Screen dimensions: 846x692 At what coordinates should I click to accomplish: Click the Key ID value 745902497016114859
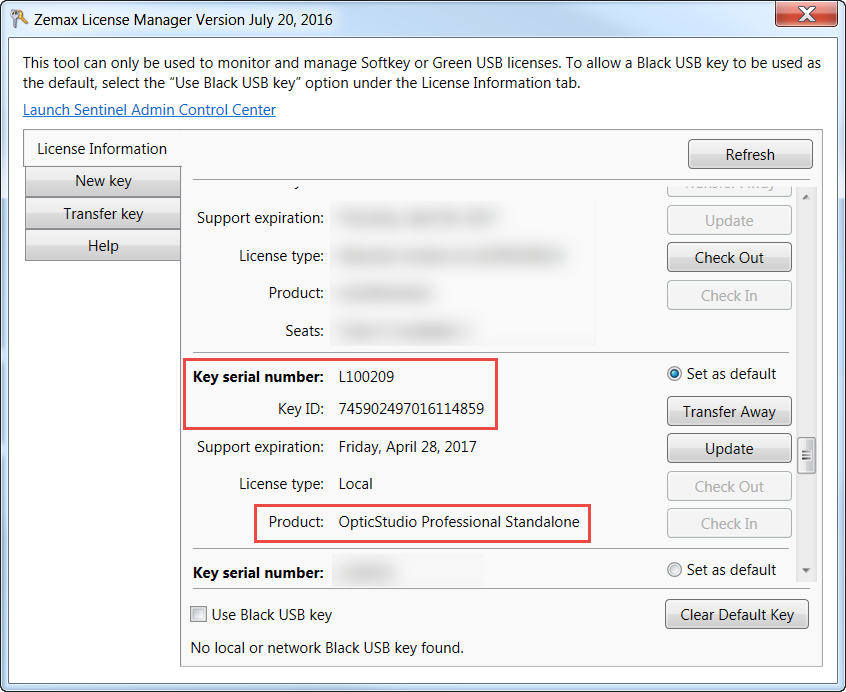[411, 409]
